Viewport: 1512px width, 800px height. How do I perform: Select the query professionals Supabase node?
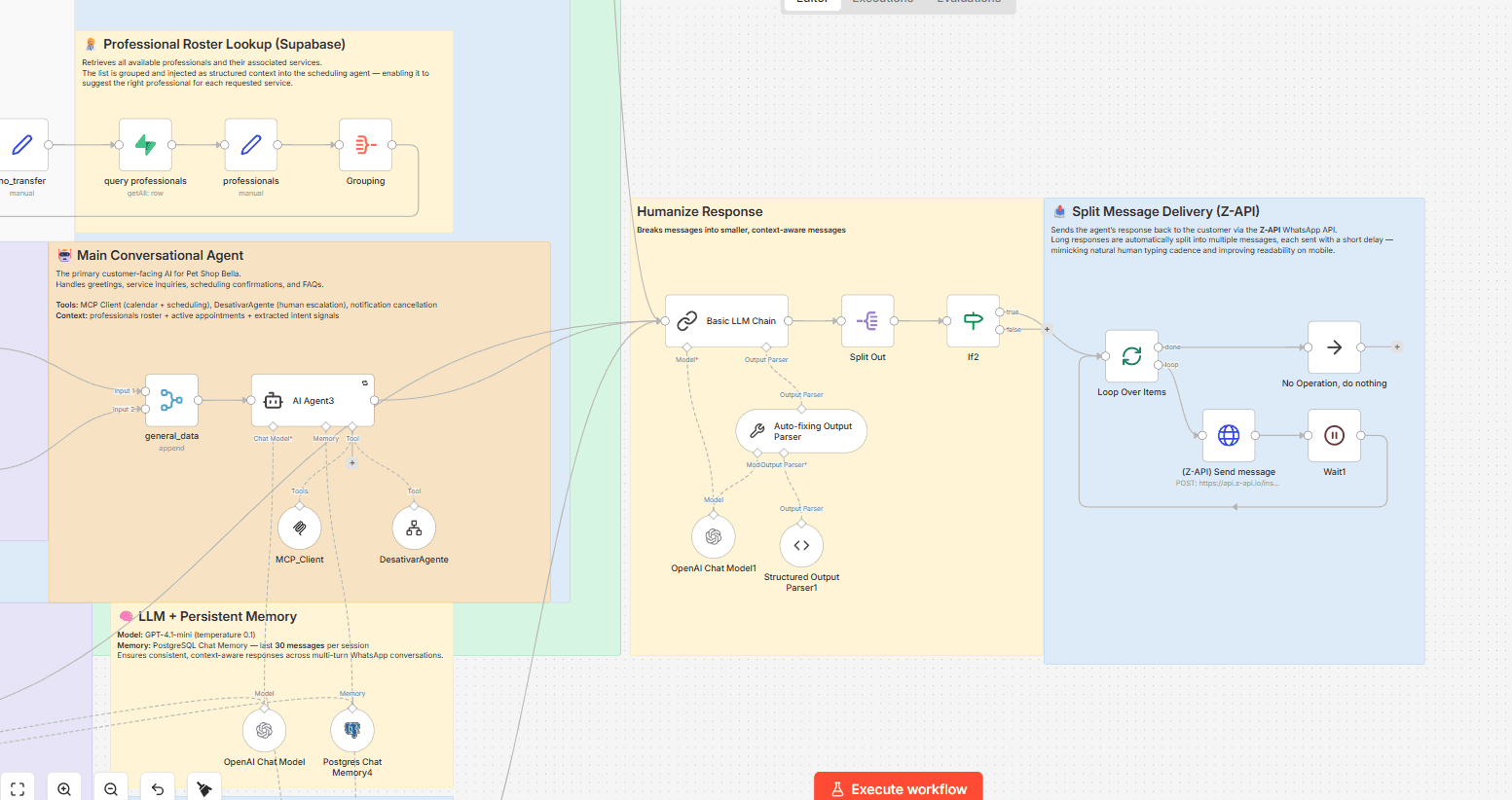145,145
